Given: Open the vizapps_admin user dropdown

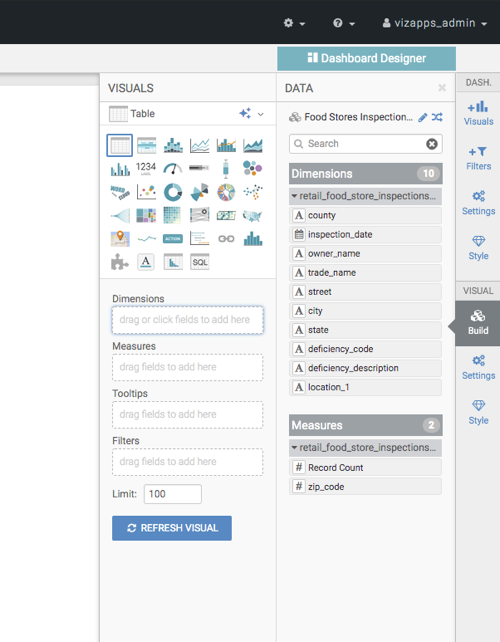Looking at the screenshot, I should tap(434, 23).
